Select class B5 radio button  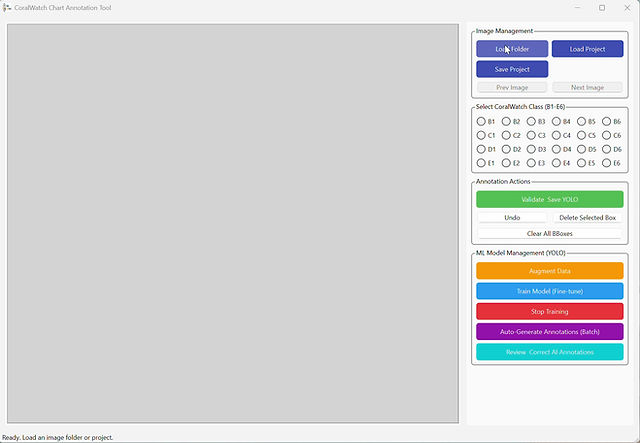click(x=582, y=121)
